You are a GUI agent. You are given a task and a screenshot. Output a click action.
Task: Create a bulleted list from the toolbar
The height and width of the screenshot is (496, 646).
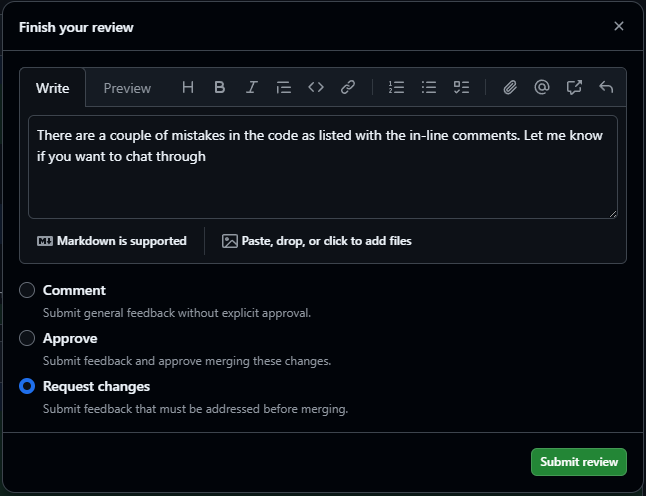[429, 88]
